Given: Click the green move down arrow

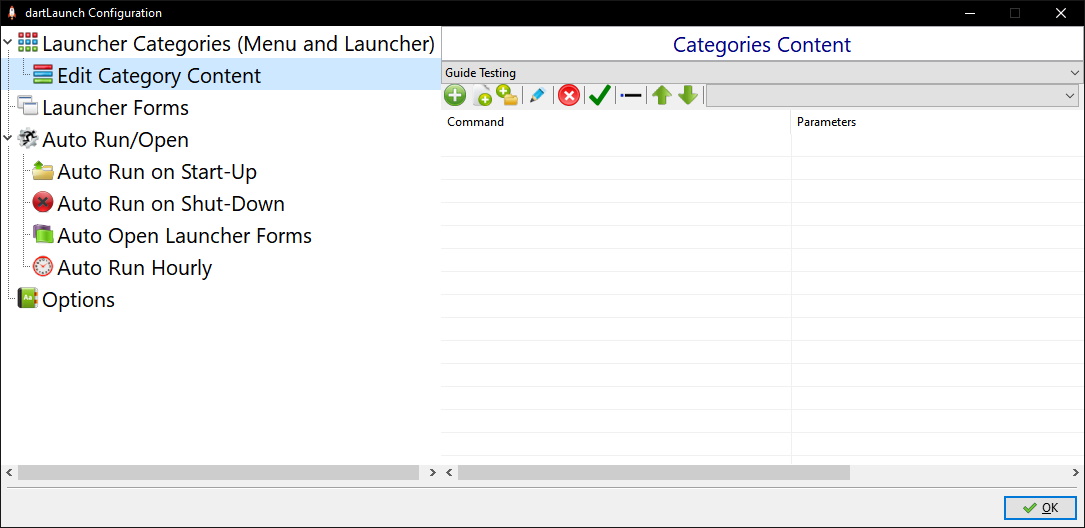Looking at the screenshot, I should click(x=688, y=95).
